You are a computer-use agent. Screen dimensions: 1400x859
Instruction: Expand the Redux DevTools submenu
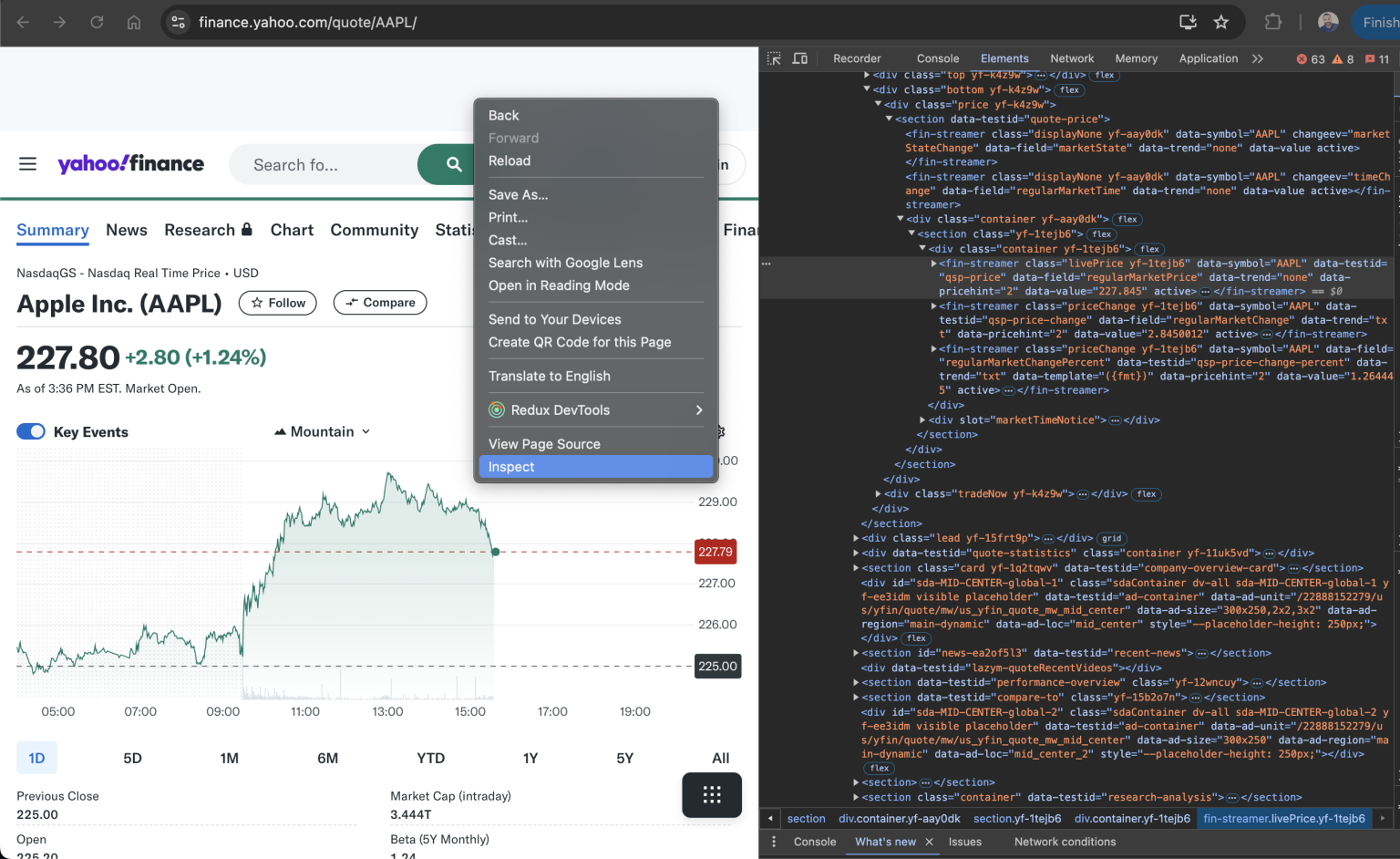[698, 410]
